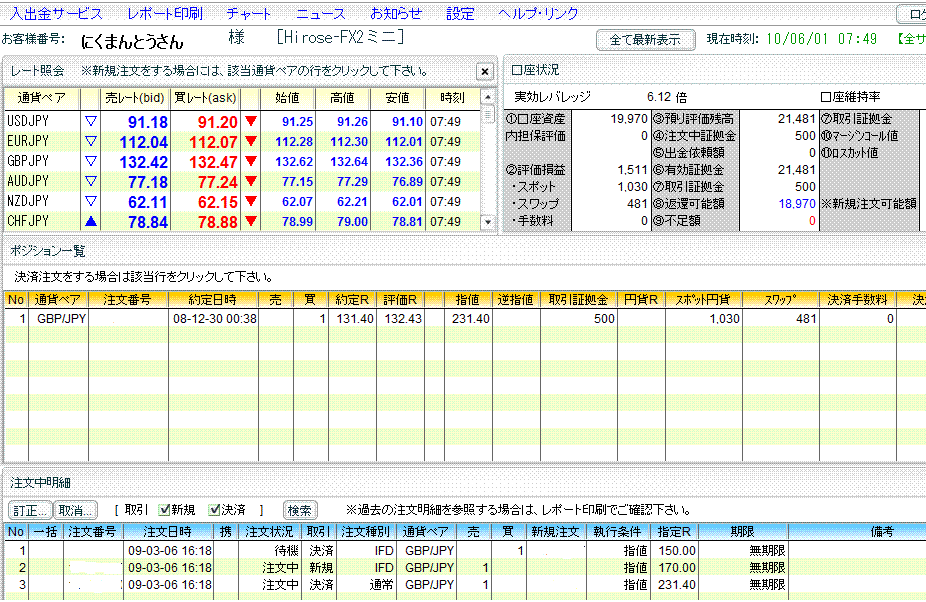Toggle the 決済 checkbox
Screen dimensions: 926x602
tap(214, 510)
